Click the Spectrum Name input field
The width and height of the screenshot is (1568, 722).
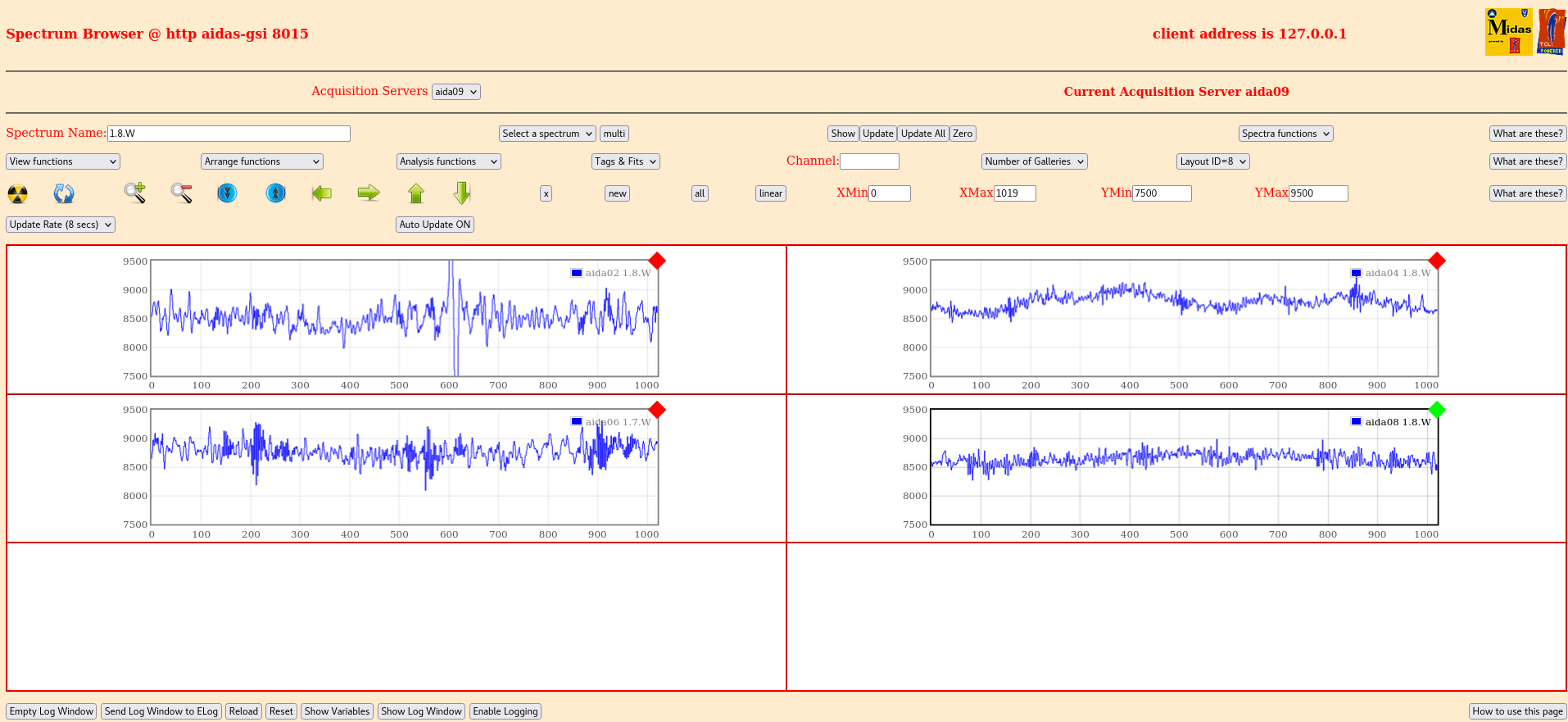[x=229, y=134]
